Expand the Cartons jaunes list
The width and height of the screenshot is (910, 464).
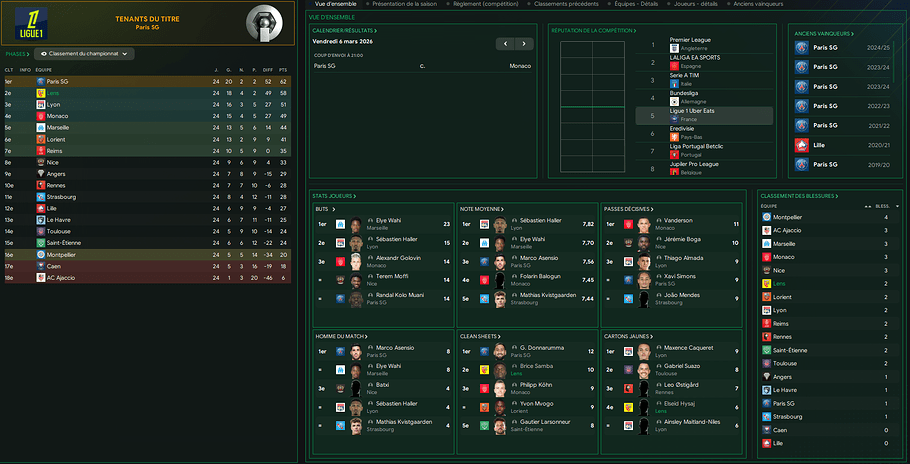coord(629,336)
